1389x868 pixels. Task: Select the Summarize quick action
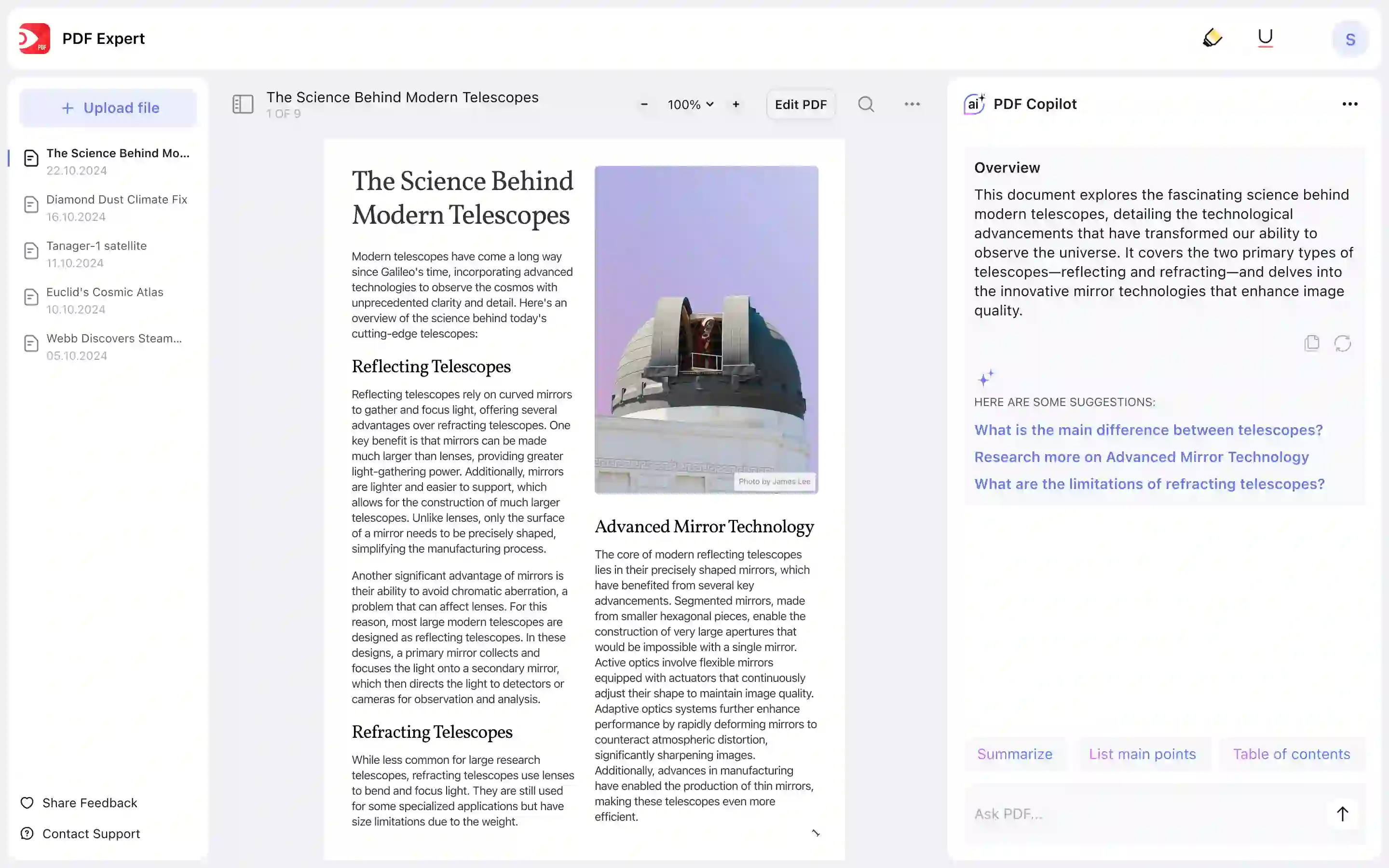pos(1014,754)
